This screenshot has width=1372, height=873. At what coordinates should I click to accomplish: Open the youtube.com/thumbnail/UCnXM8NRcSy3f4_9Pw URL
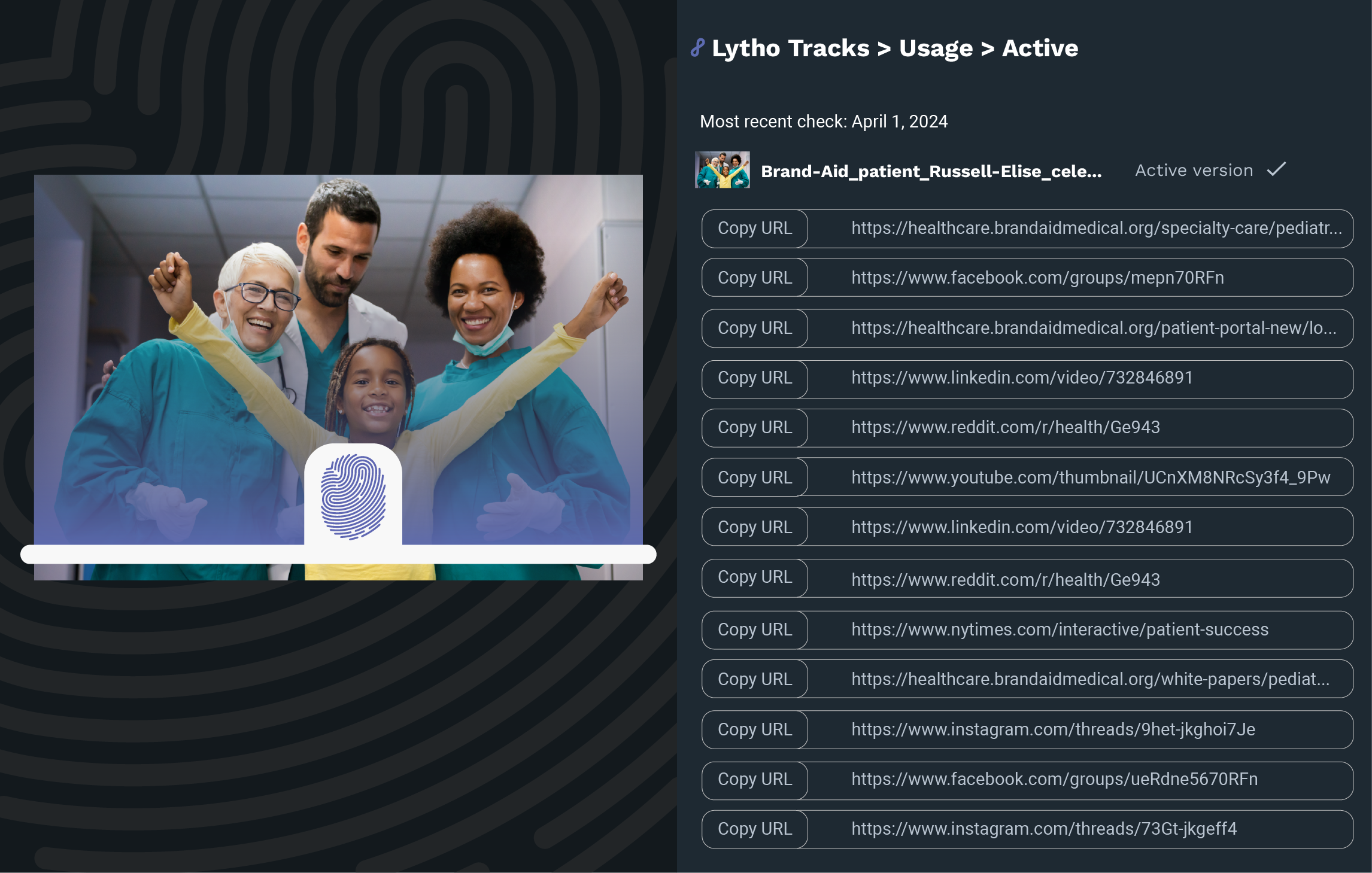click(1091, 477)
